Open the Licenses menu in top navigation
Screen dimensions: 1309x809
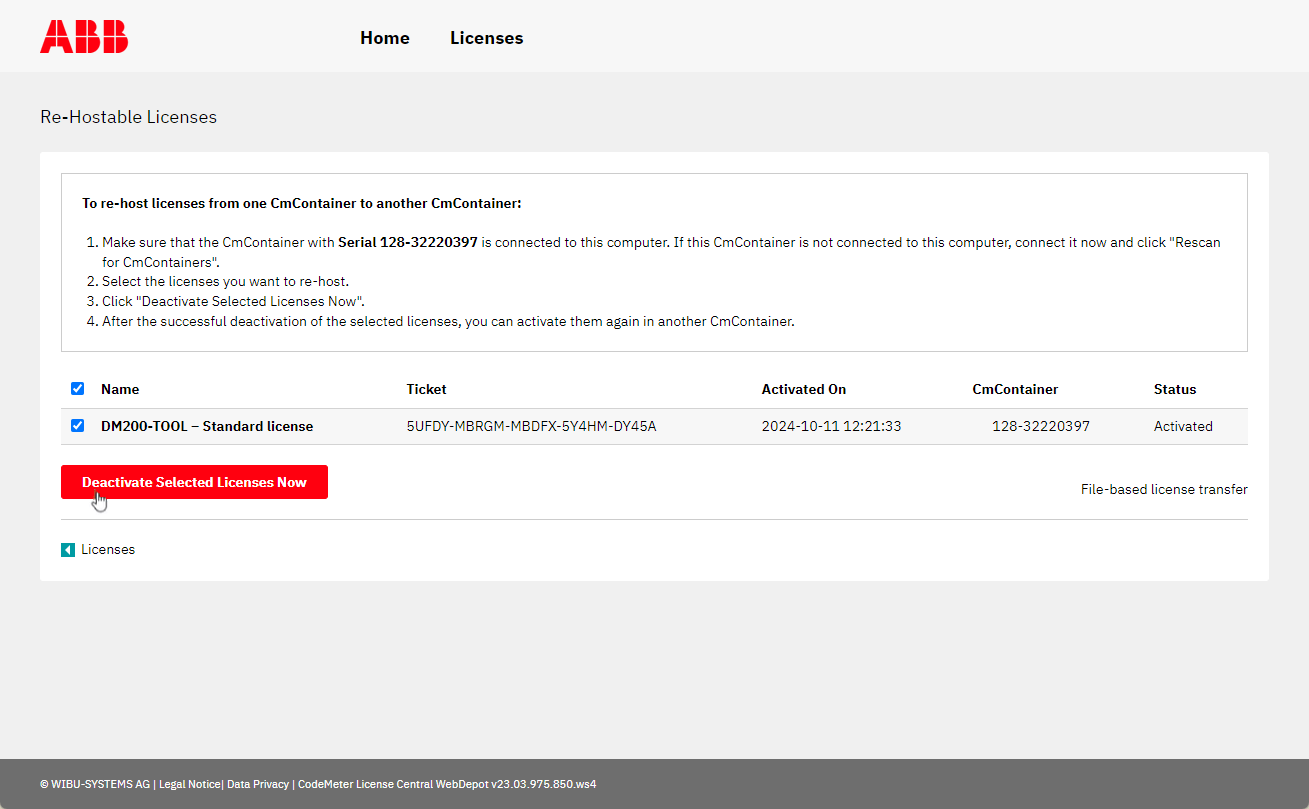tap(486, 38)
